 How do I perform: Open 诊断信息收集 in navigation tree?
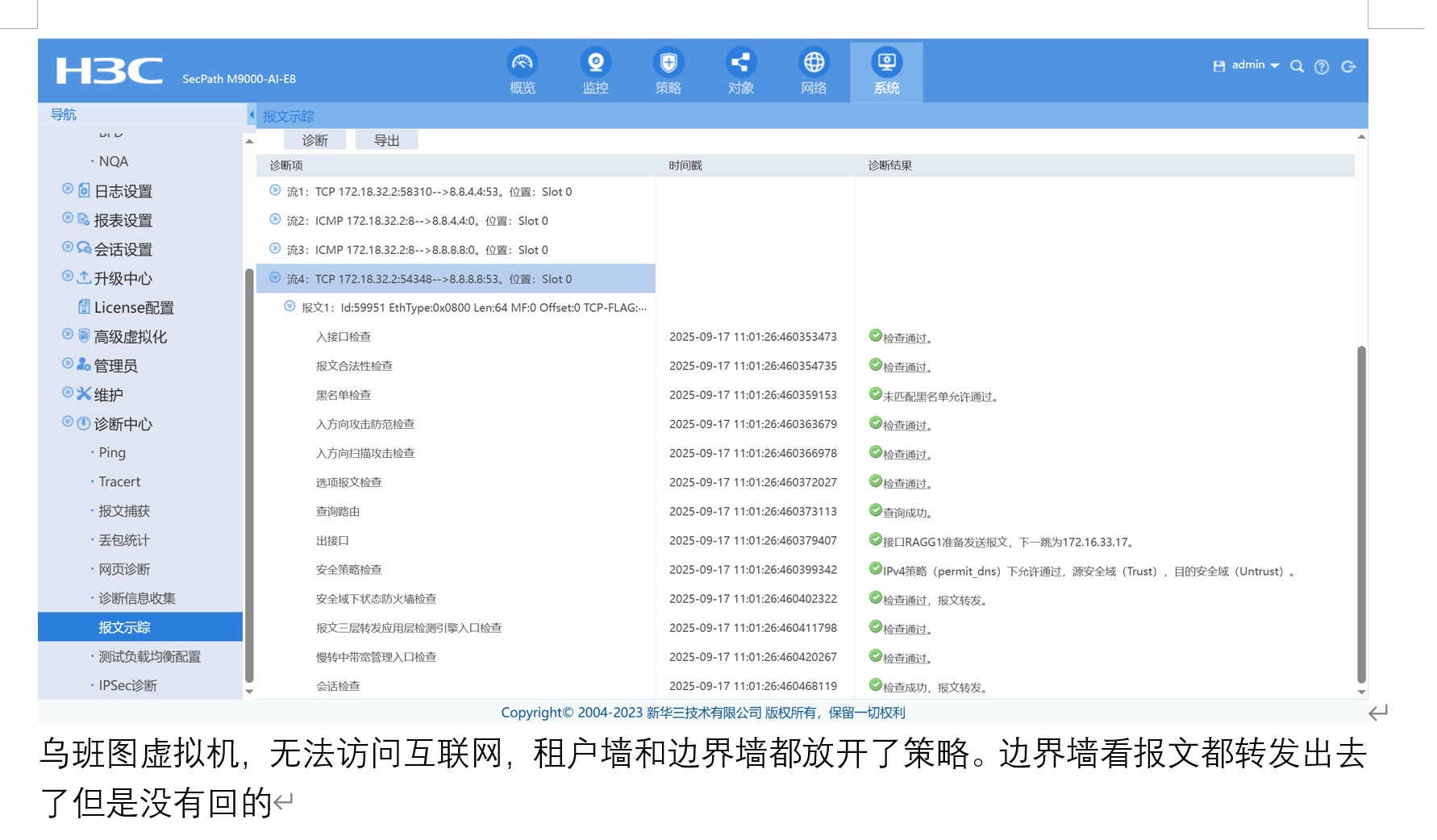[x=137, y=598]
